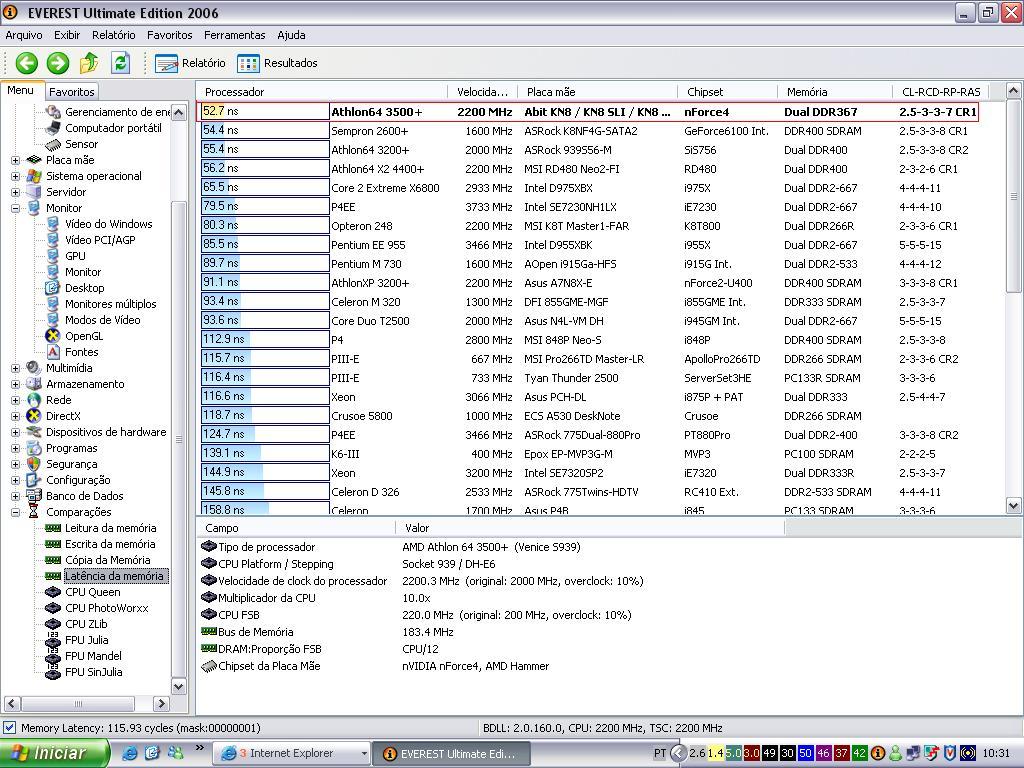Open the Ferramentas menu
Screen dimensions: 1024x768
coord(234,35)
